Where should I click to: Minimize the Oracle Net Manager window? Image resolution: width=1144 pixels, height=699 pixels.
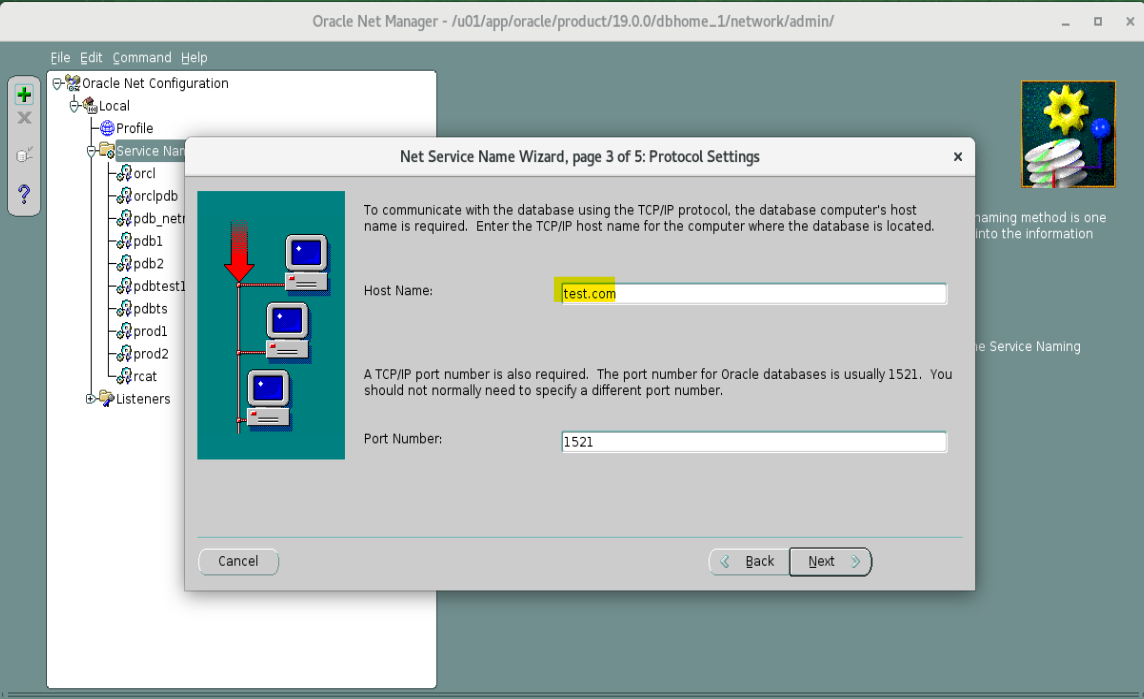coord(1065,22)
